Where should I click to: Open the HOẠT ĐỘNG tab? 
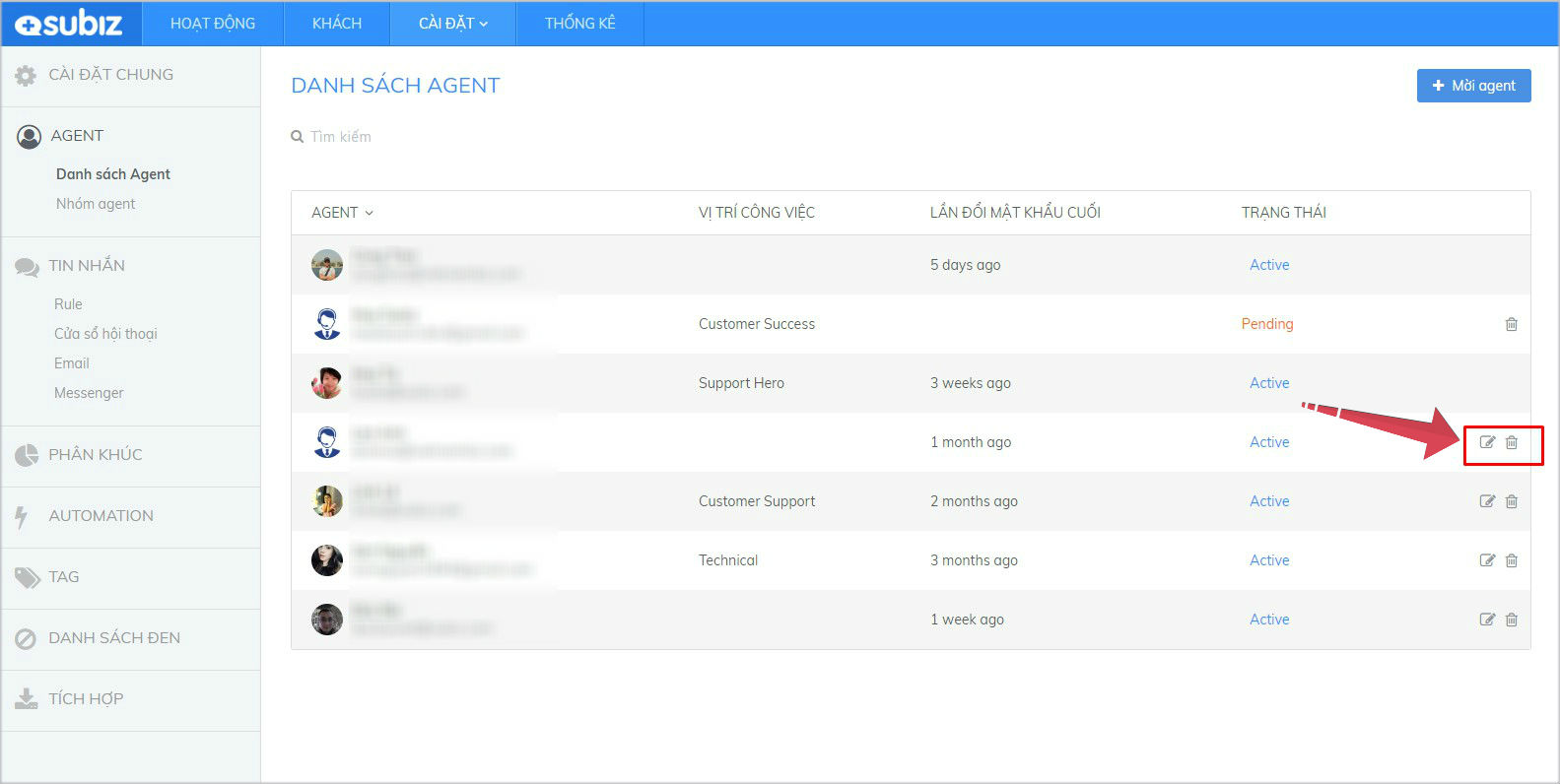(212, 24)
